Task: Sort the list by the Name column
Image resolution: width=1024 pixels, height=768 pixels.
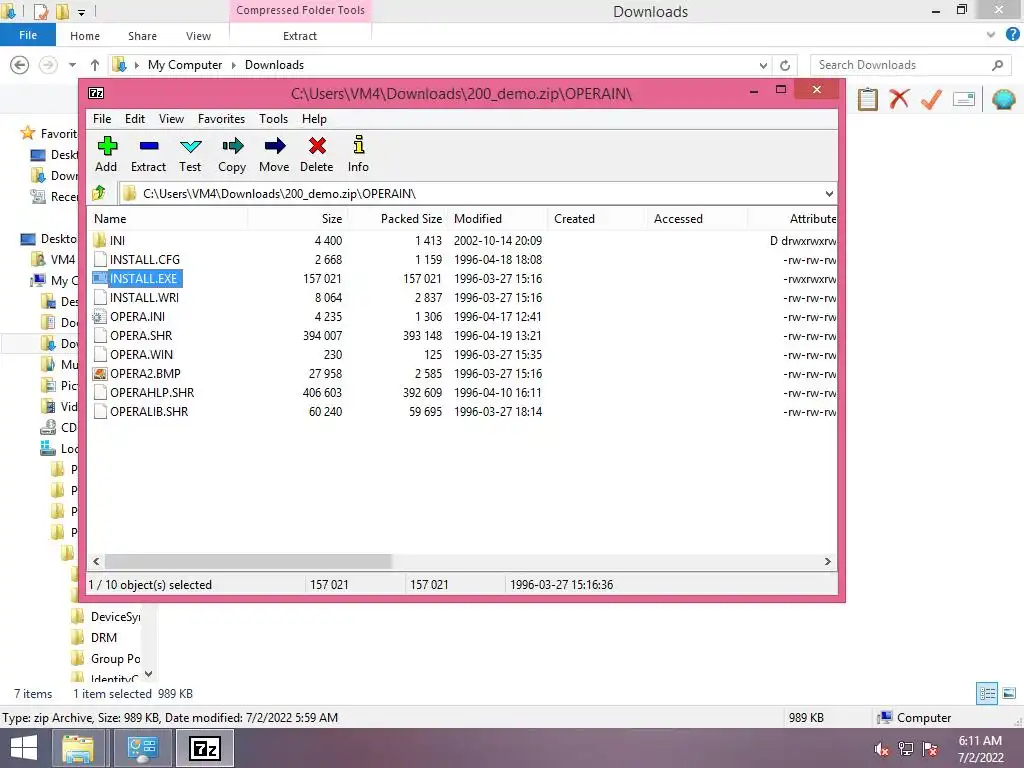Action: [x=167, y=219]
